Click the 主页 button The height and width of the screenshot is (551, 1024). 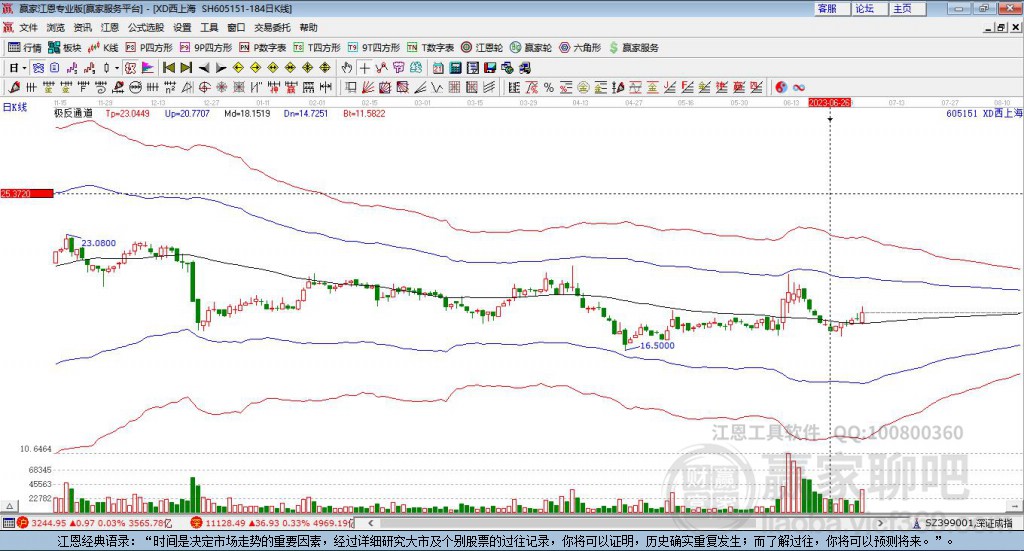pos(908,8)
